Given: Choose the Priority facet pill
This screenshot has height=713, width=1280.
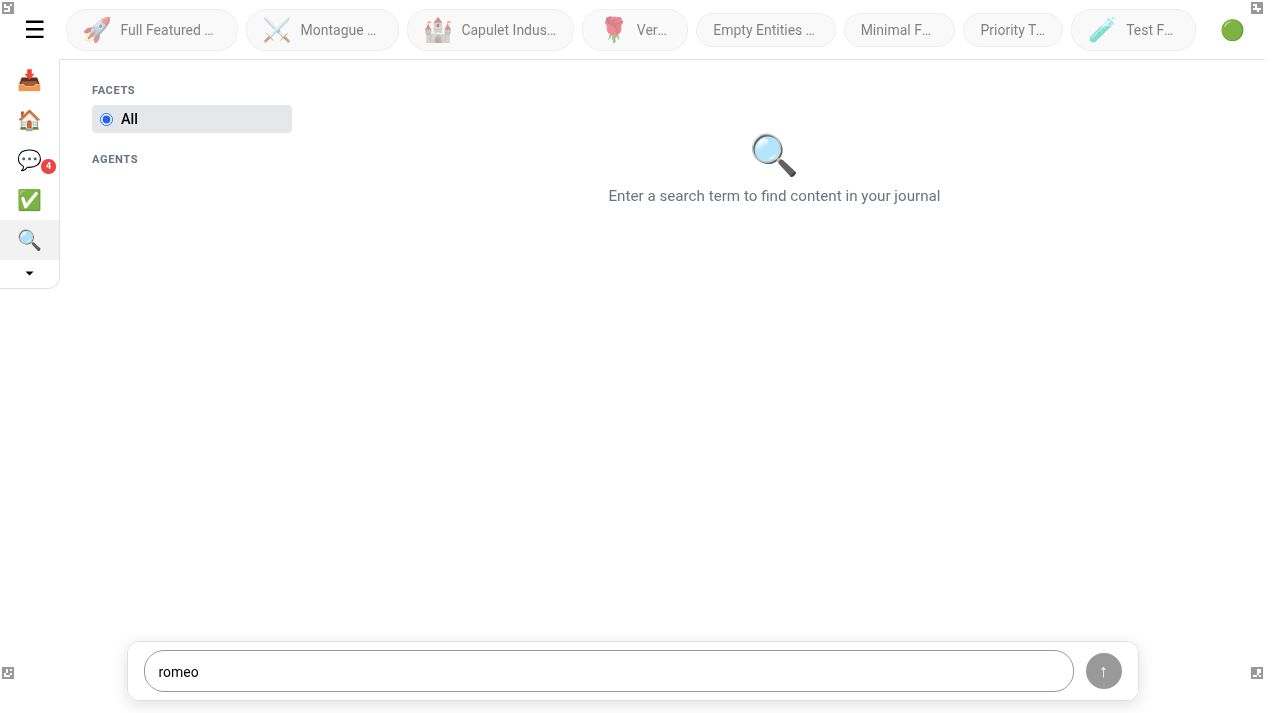Looking at the screenshot, I should click(1012, 30).
